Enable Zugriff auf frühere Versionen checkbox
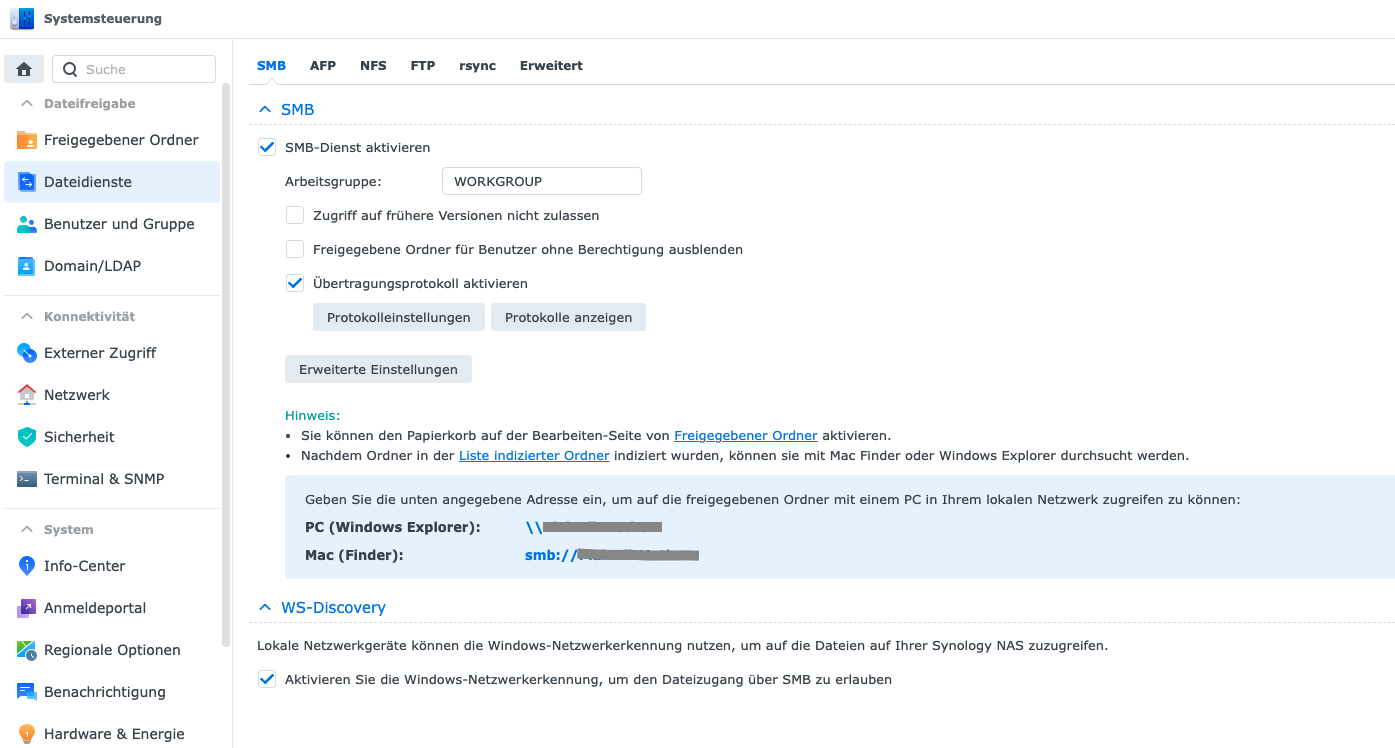The height and width of the screenshot is (748, 1395). click(x=295, y=215)
